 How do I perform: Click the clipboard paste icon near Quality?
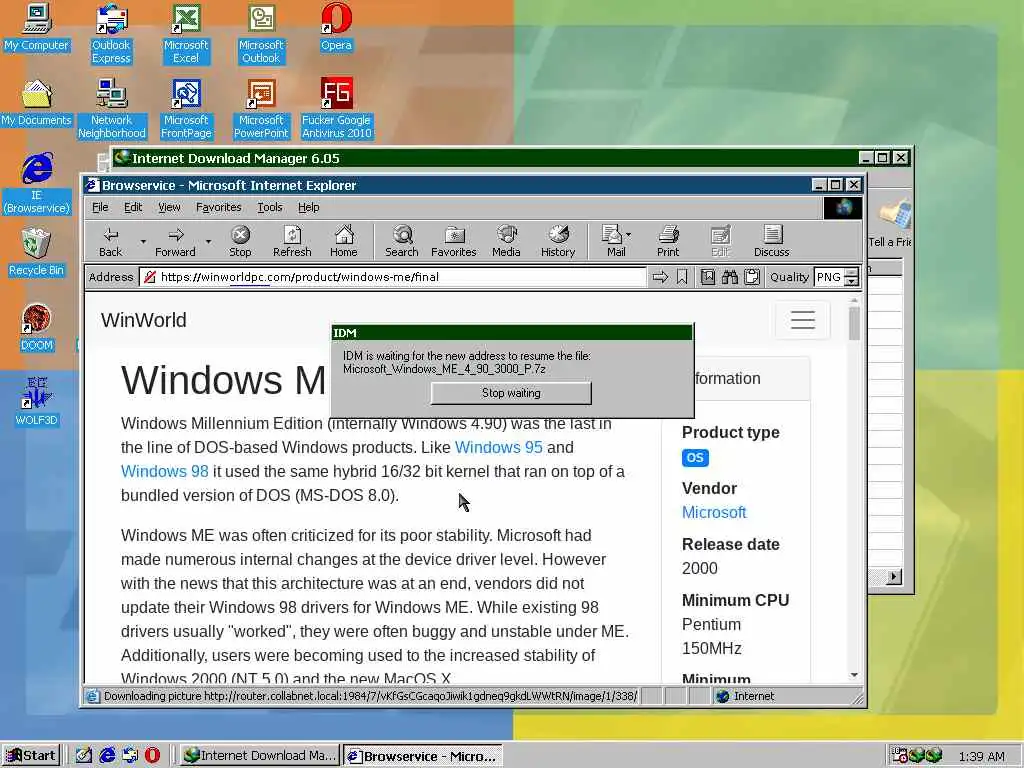[x=752, y=277]
